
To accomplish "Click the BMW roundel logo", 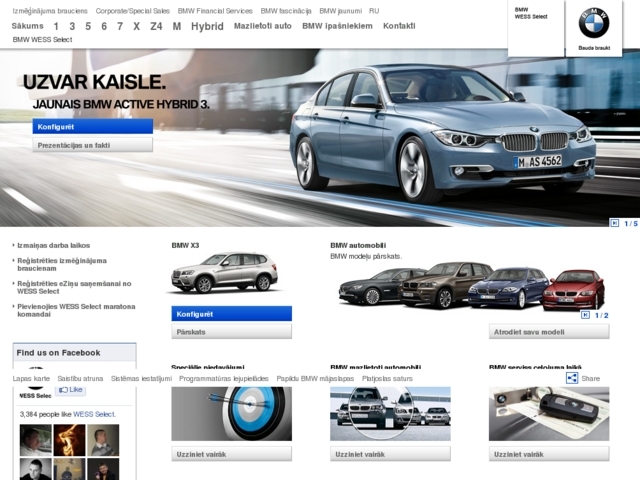I will (593, 23).
